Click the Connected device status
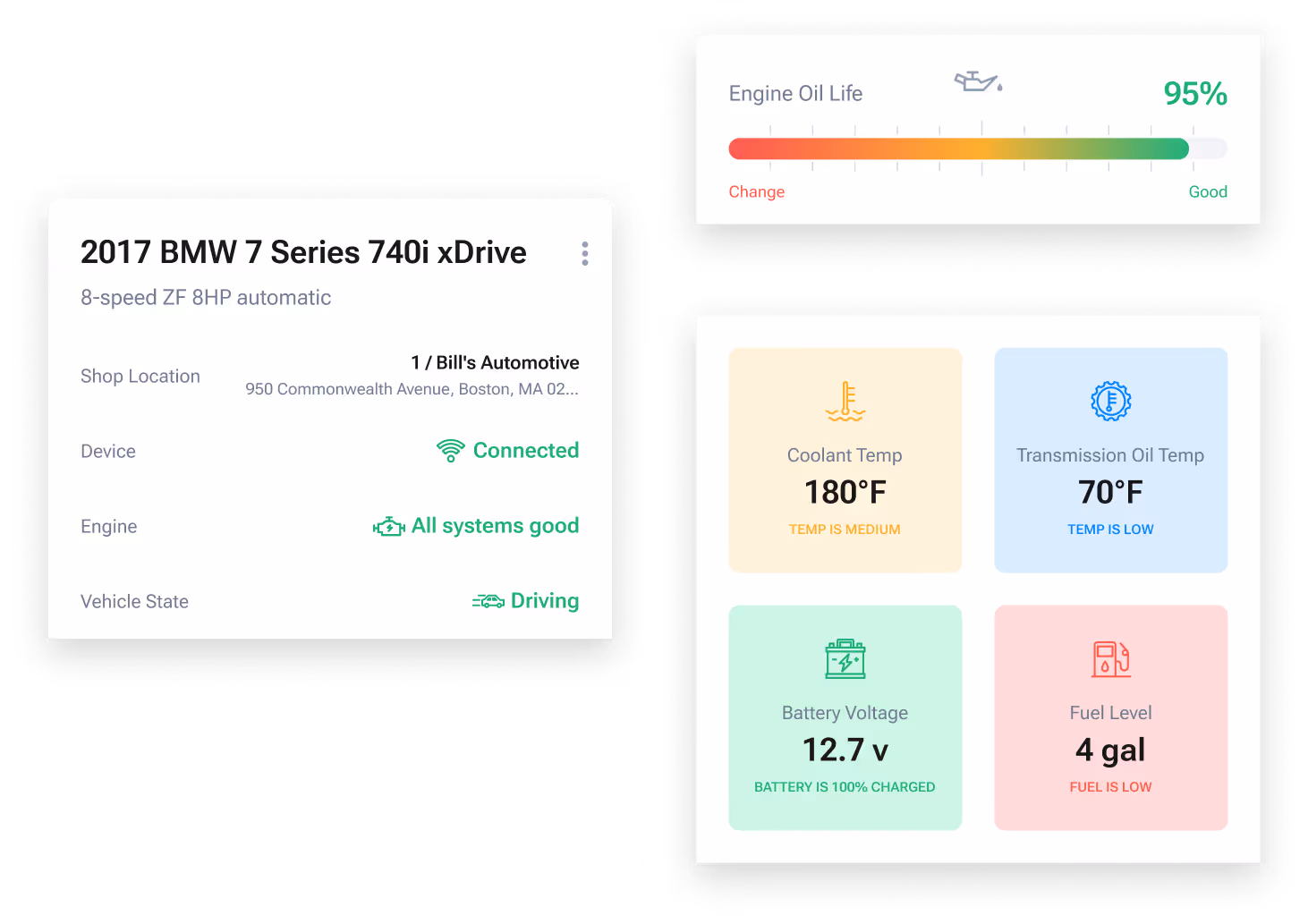The height and width of the screenshot is (924, 1308). click(526, 451)
